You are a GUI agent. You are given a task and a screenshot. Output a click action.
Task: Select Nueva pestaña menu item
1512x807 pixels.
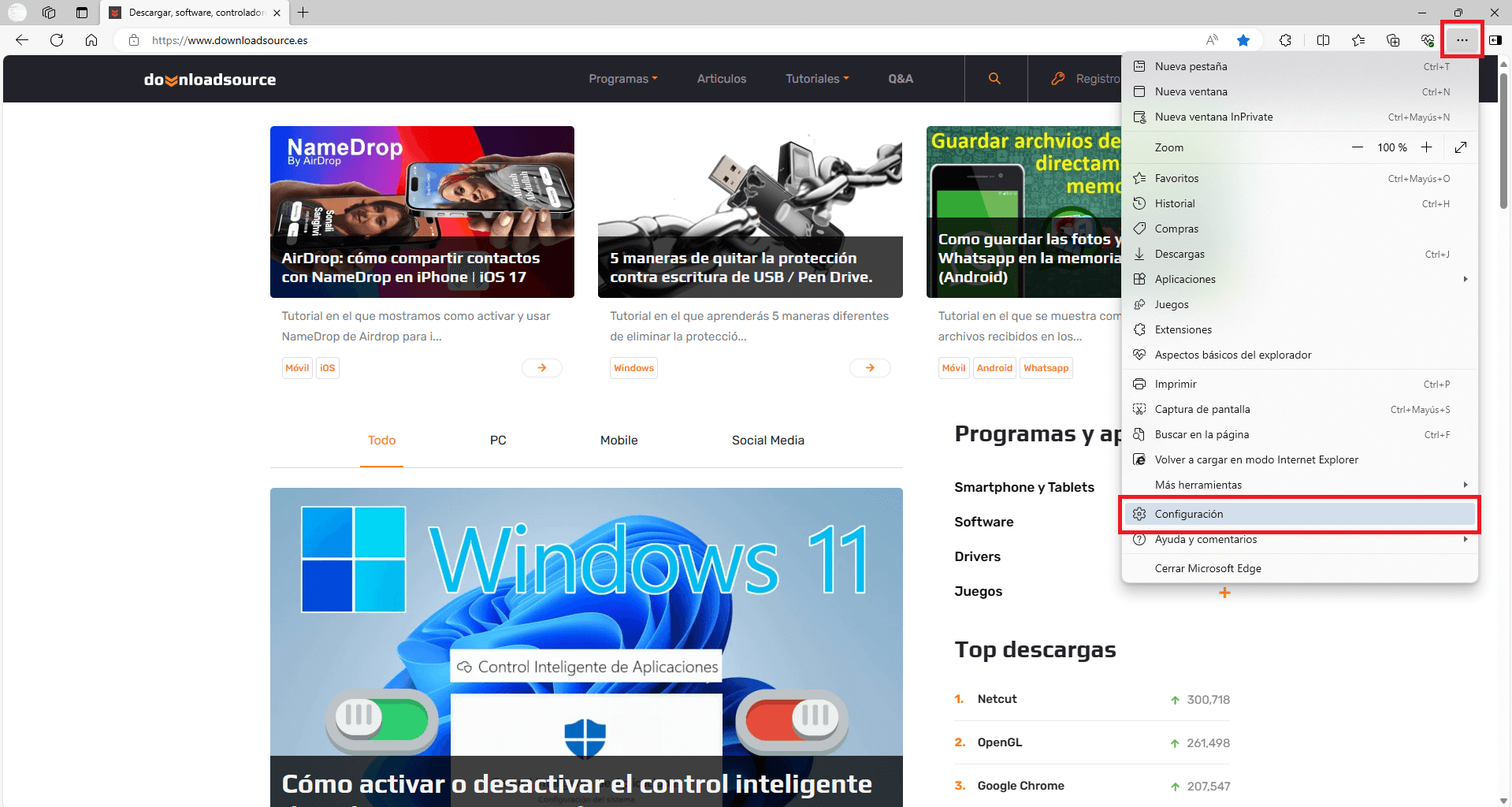[x=1299, y=66]
